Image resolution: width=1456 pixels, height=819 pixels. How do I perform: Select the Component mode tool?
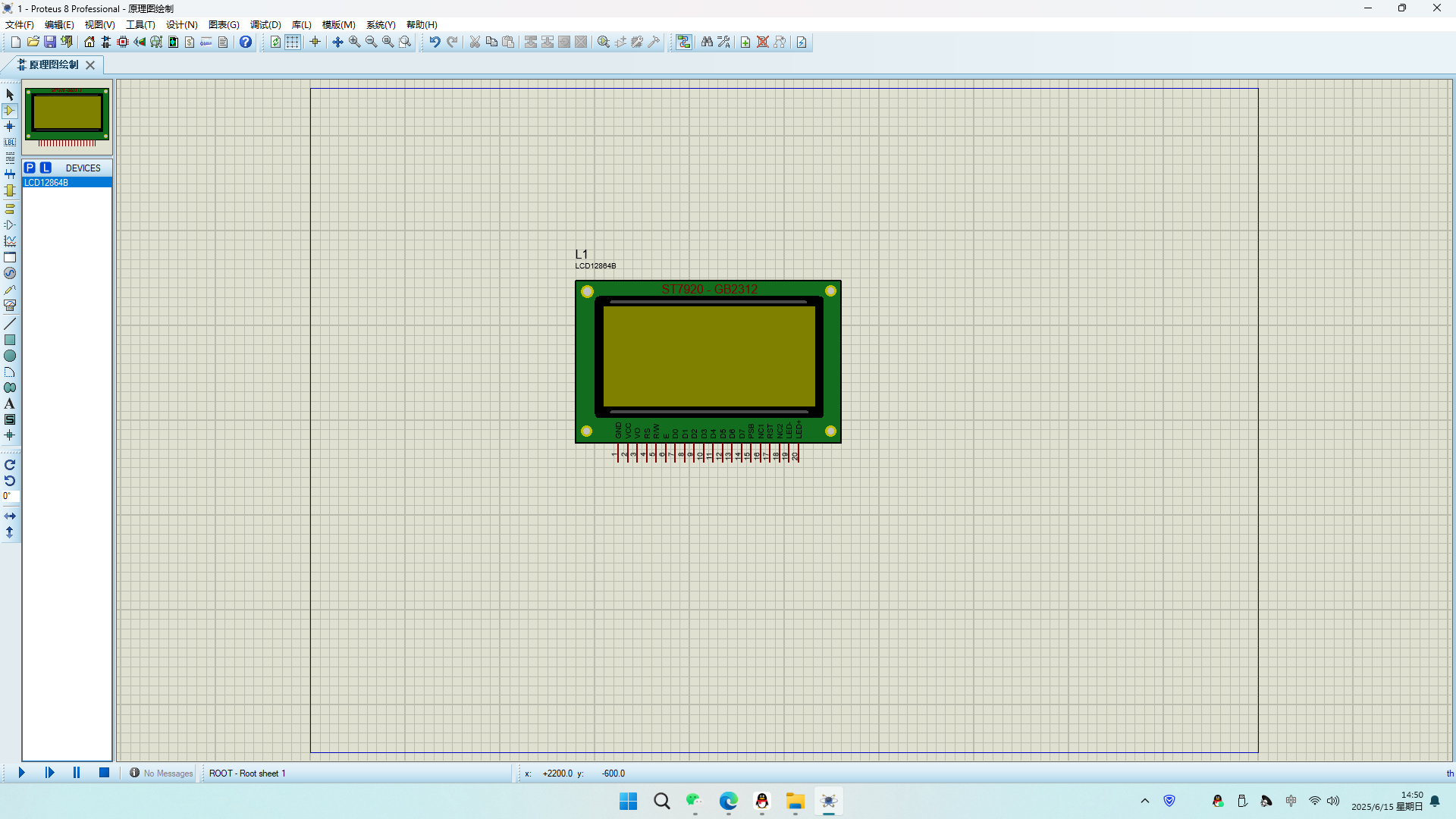click(x=10, y=111)
